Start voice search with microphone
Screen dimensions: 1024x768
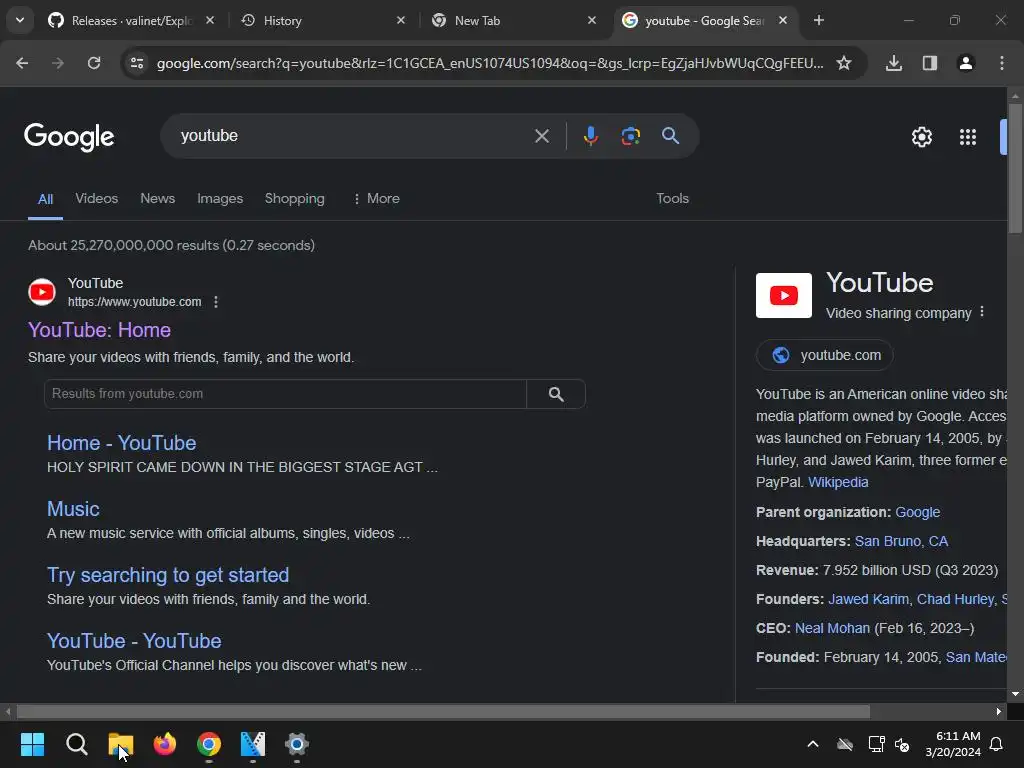(x=590, y=136)
